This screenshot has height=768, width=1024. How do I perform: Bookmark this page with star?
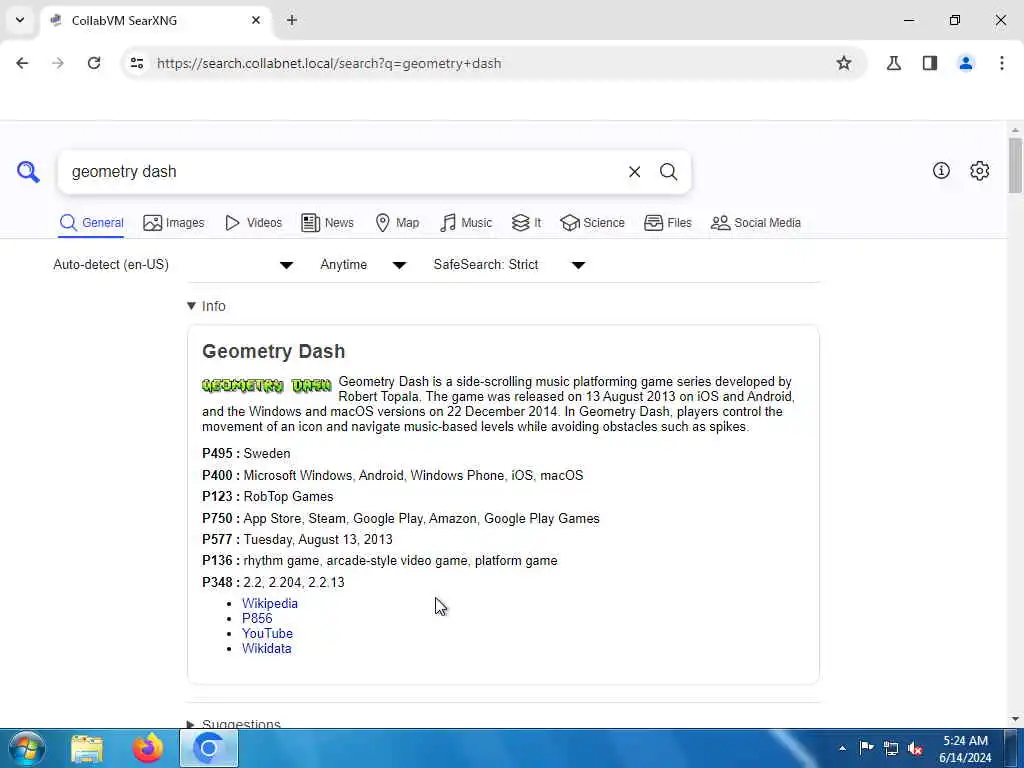pyautogui.click(x=844, y=63)
